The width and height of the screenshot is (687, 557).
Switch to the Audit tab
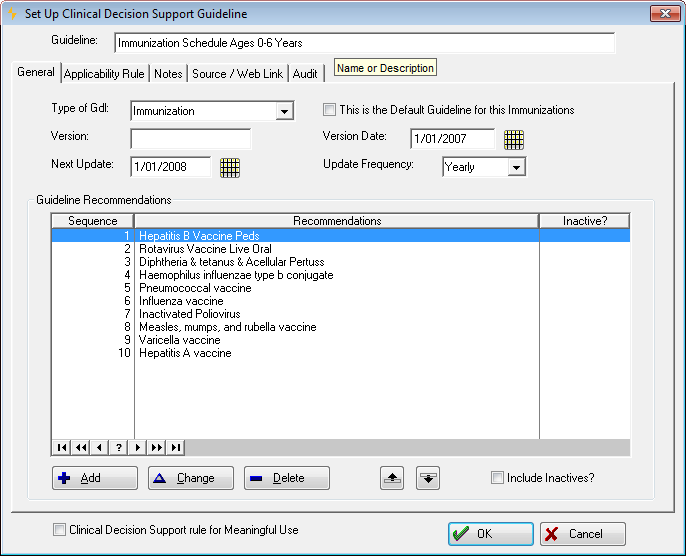(x=305, y=74)
